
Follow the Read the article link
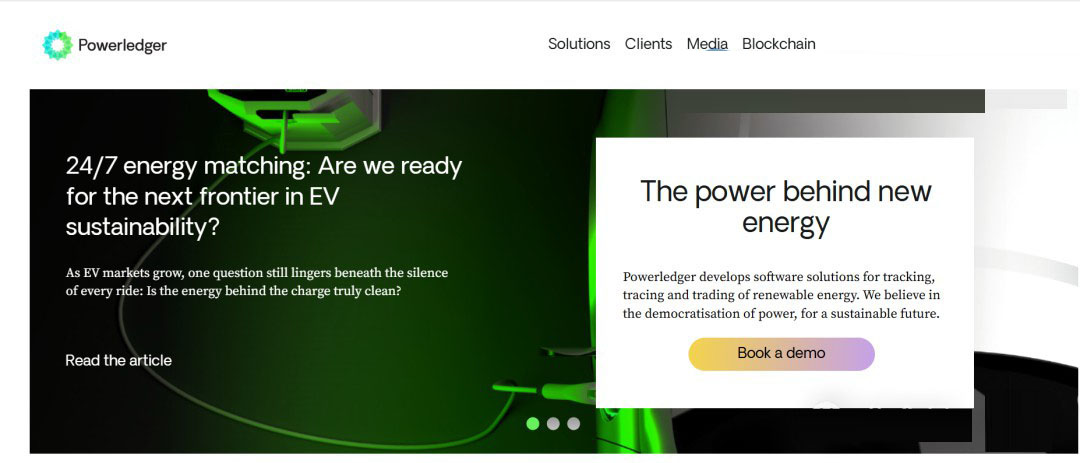(118, 360)
